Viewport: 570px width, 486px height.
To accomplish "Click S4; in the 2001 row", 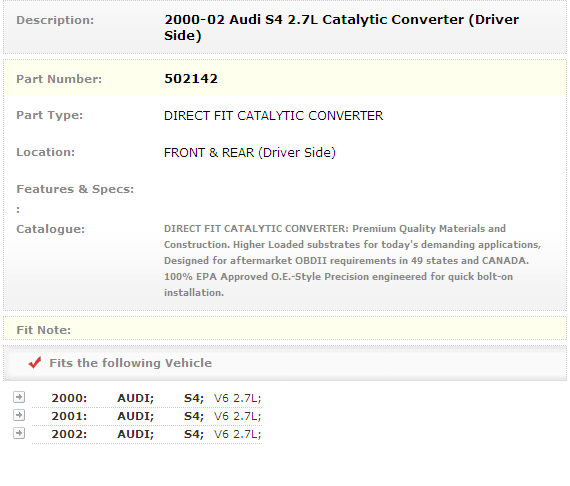I will [x=194, y=416].
